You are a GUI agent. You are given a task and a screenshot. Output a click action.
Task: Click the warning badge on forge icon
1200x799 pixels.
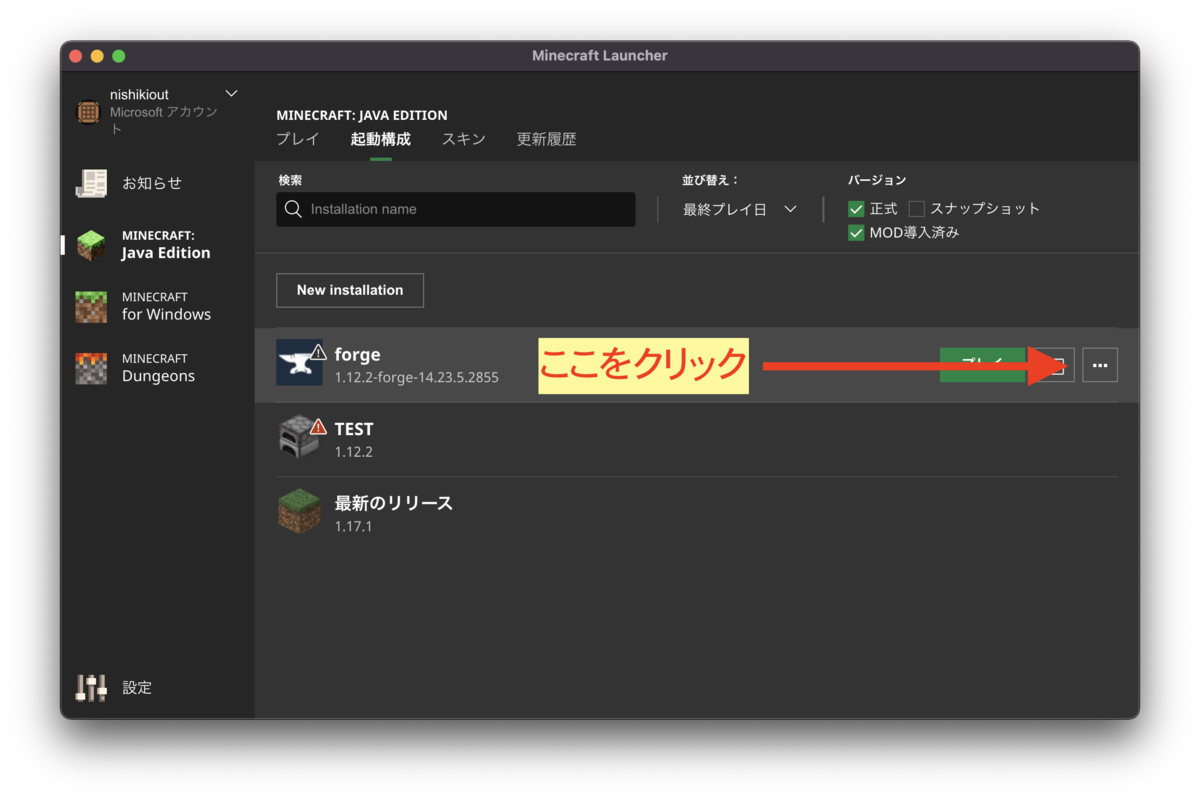318,351
